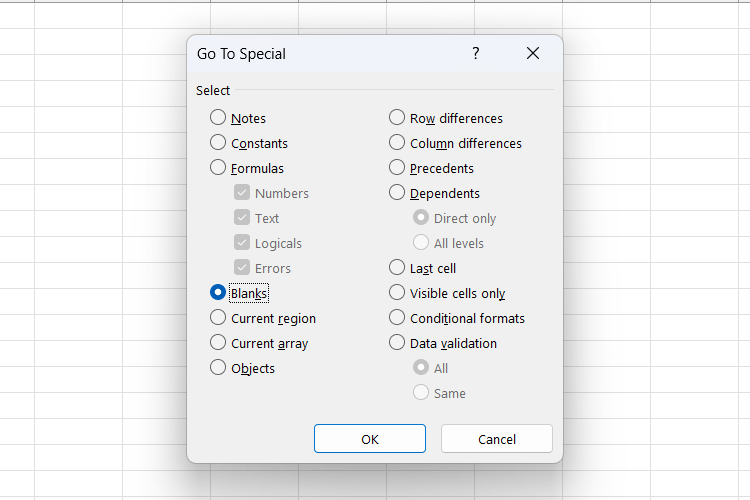Choose the Last cell option

(x=397, y=268)
